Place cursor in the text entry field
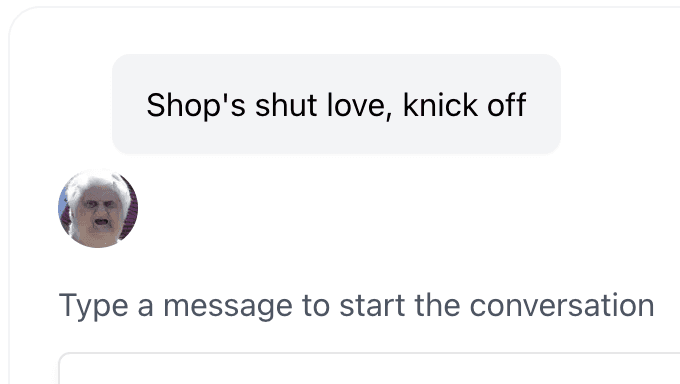Image resolution: width=680 pixels, height=384 pixels. (x=369, y=368)
